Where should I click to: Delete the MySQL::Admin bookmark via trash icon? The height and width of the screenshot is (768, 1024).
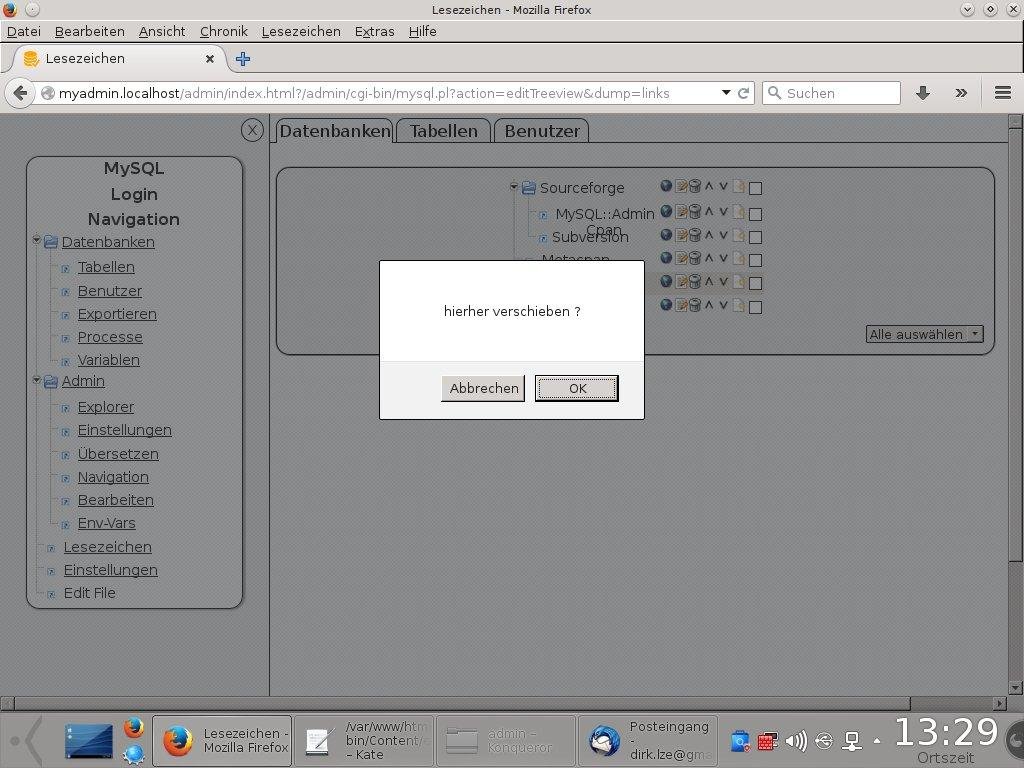694,213
